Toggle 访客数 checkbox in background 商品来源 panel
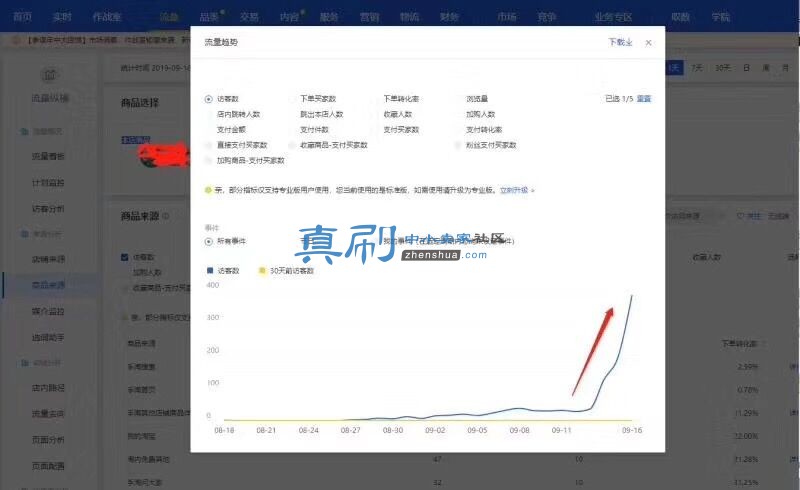This screenshot has height=490, width=800. [124, 257]
